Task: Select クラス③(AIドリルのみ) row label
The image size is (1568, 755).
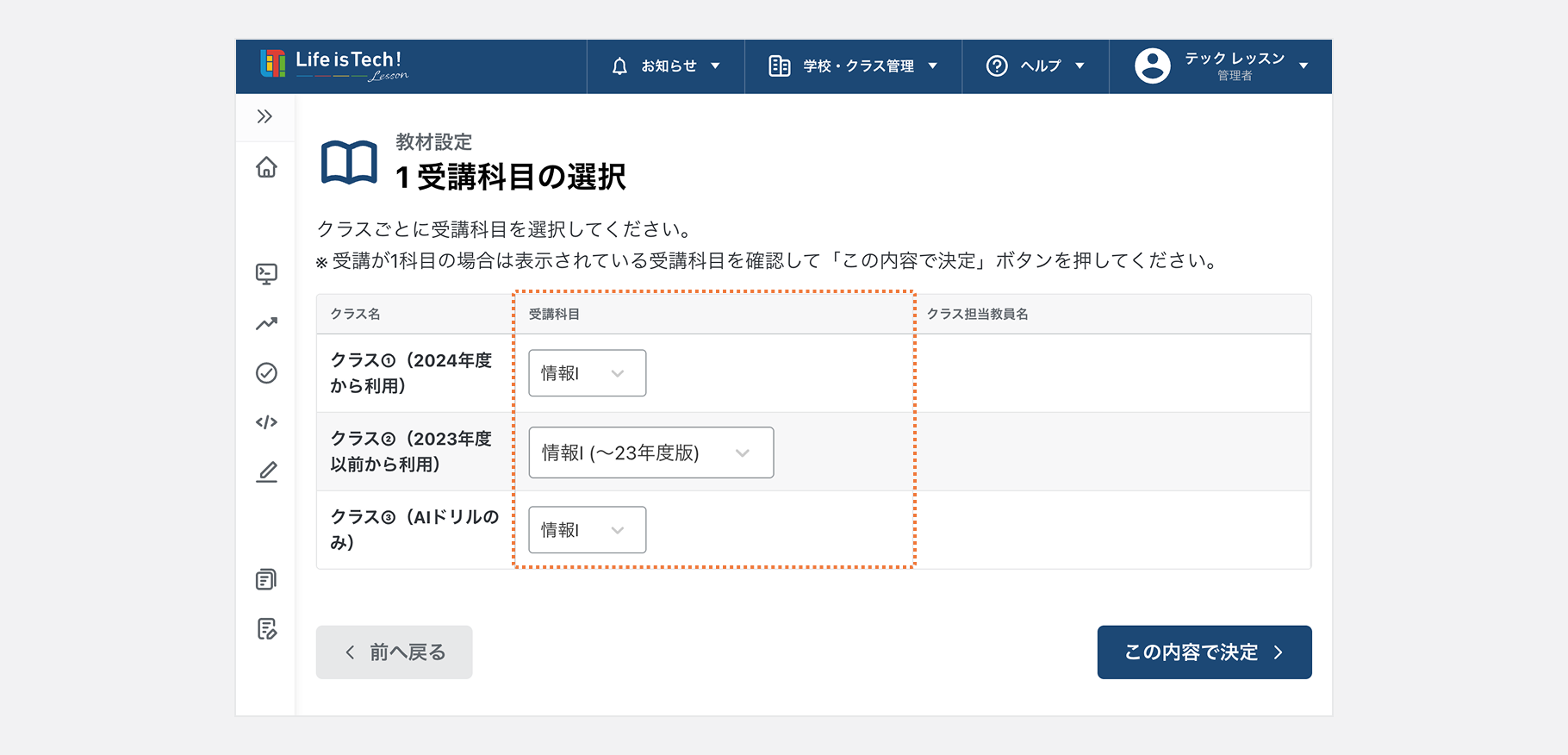Action: [x=415, y=530]
